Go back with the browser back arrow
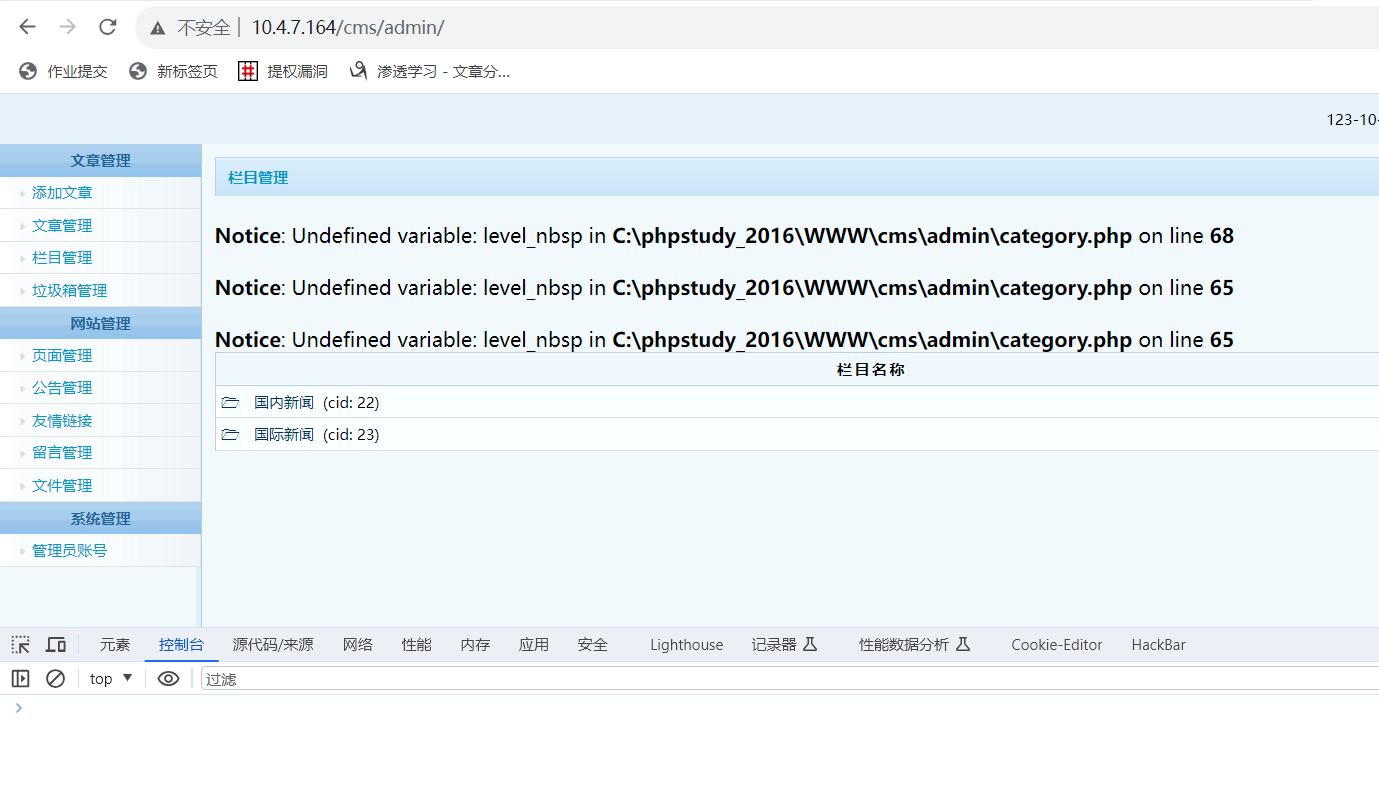The height and width of the screenshot is (789, 1379). pos(27,27)
